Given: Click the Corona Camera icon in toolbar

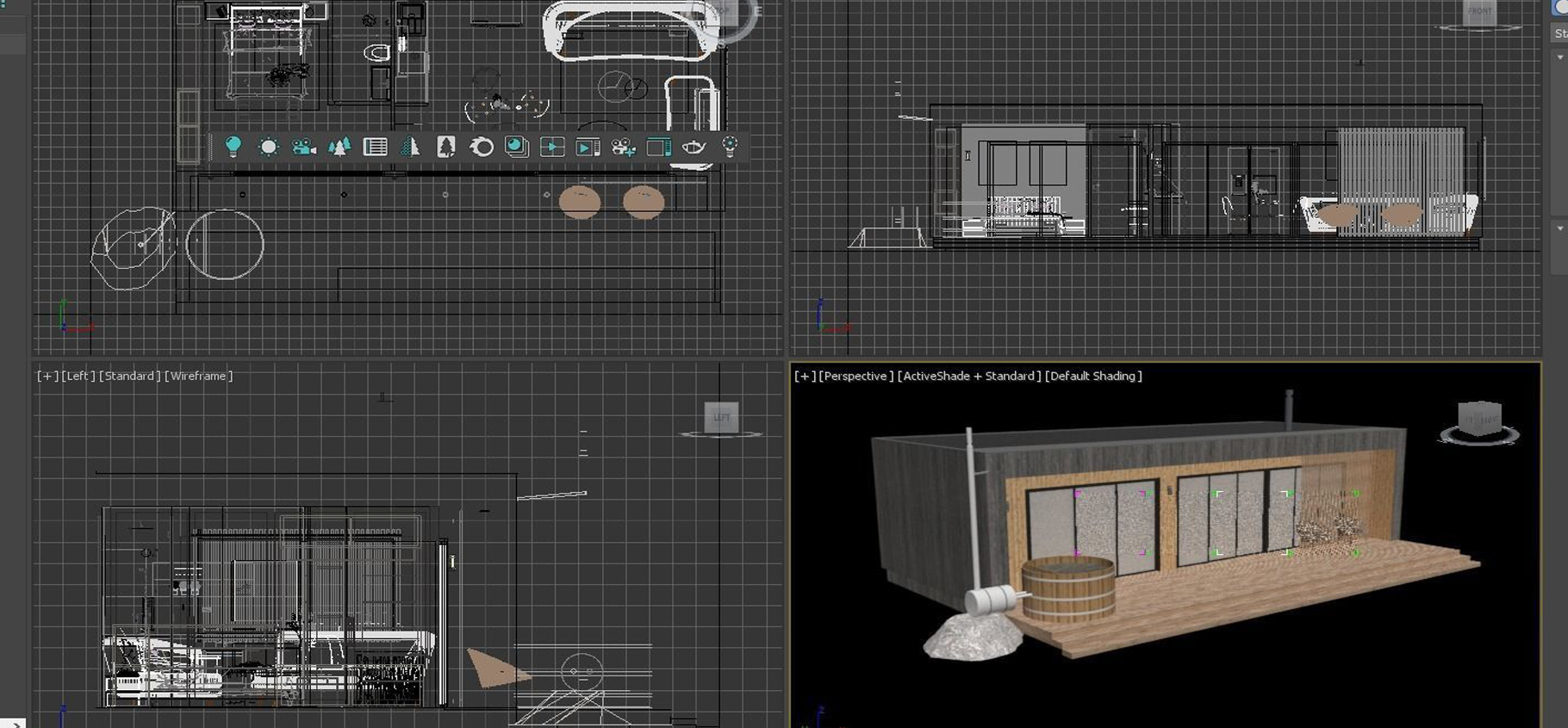Looking at the screenshot, I should click(x=303, y=147).
